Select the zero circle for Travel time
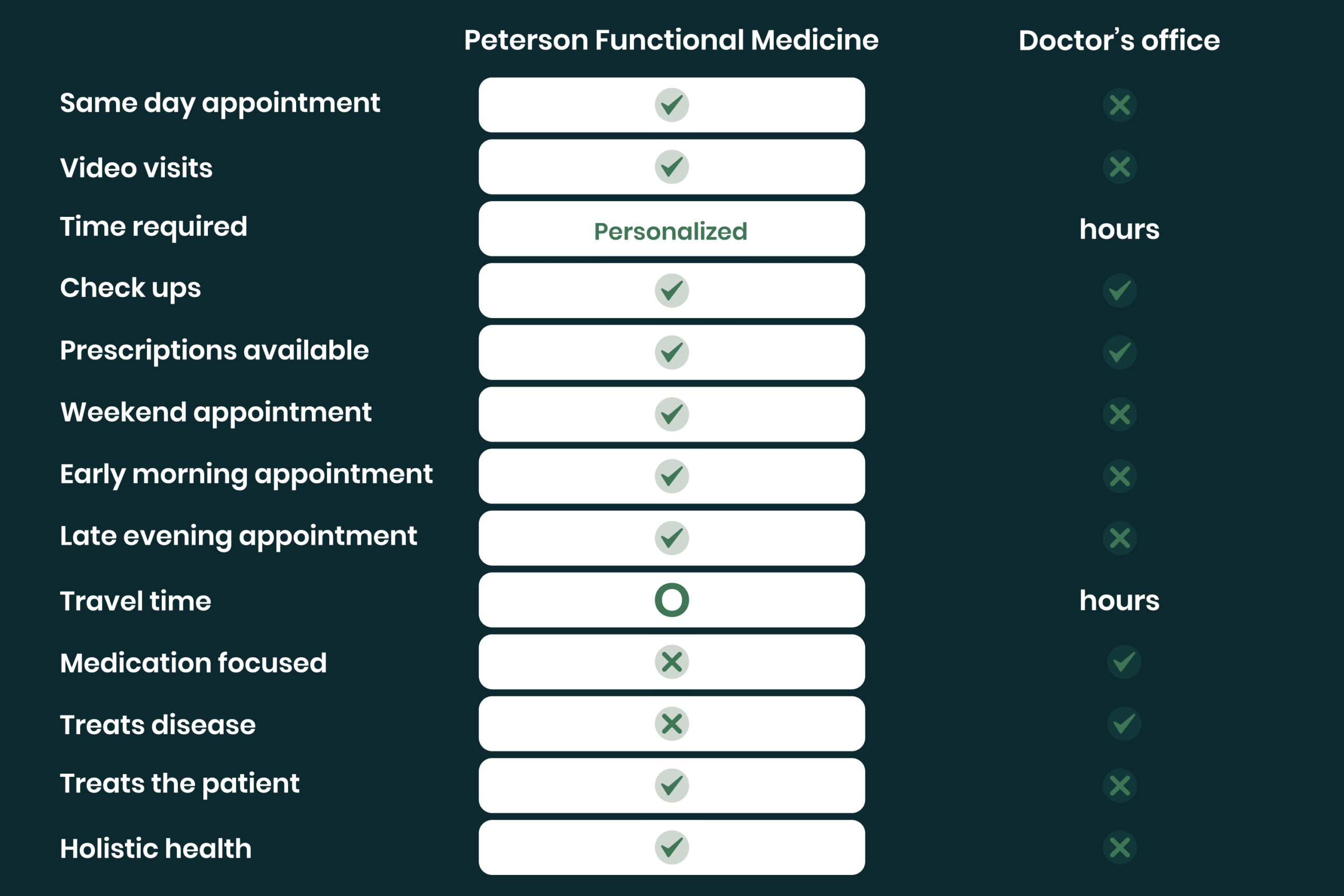The image size is (1344, 896). (x=671, y=600)
